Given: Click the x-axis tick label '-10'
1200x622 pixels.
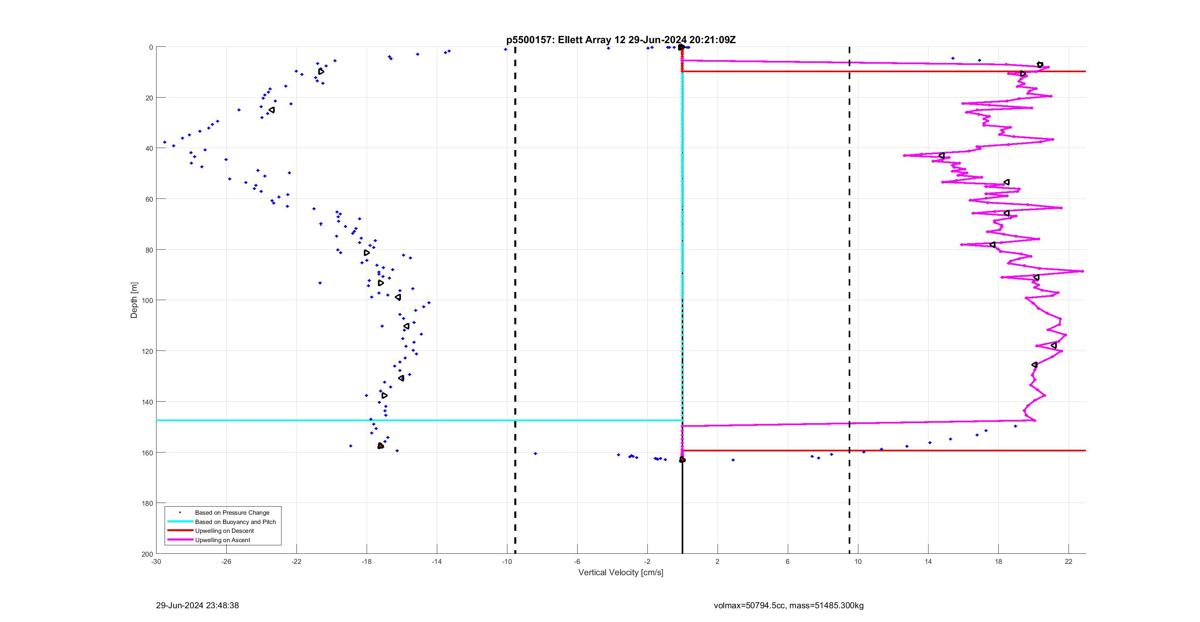Looking at the screenshot, I should click(506, 562).
